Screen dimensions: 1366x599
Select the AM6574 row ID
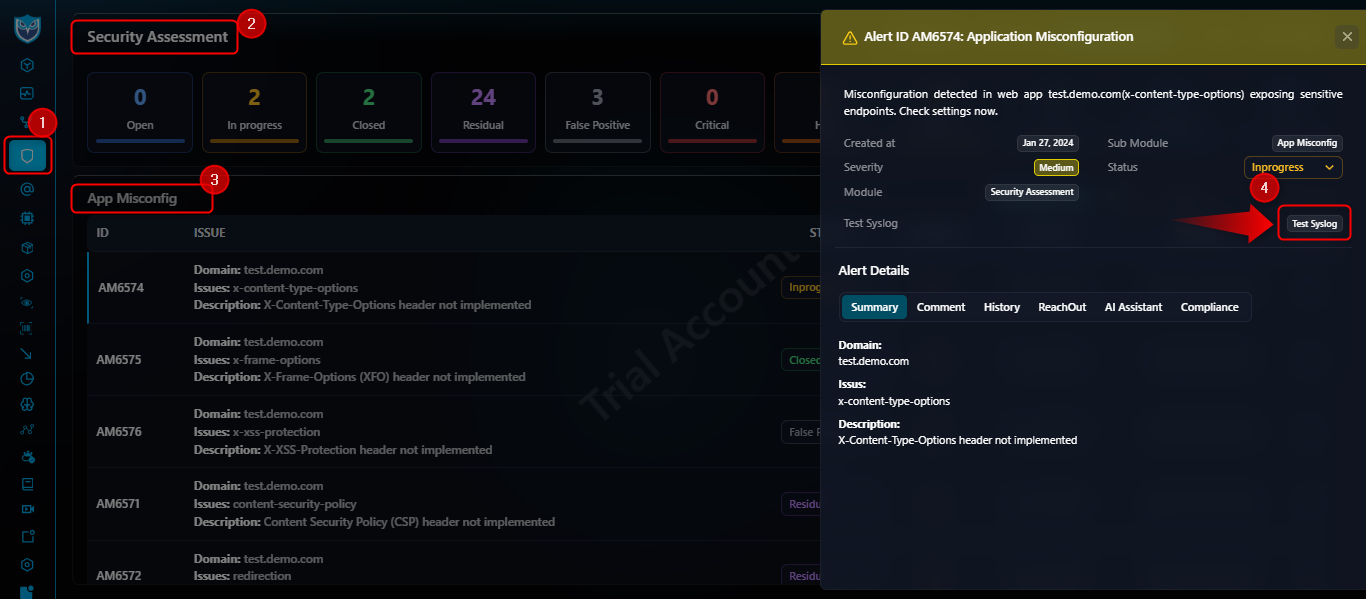(121, 288)
